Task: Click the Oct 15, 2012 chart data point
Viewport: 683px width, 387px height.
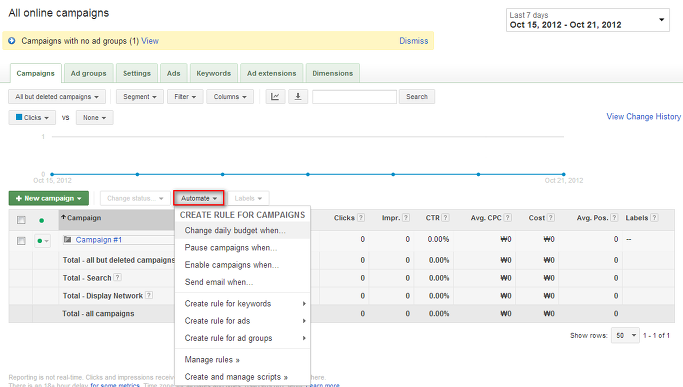Action: [x=52, y=174]
